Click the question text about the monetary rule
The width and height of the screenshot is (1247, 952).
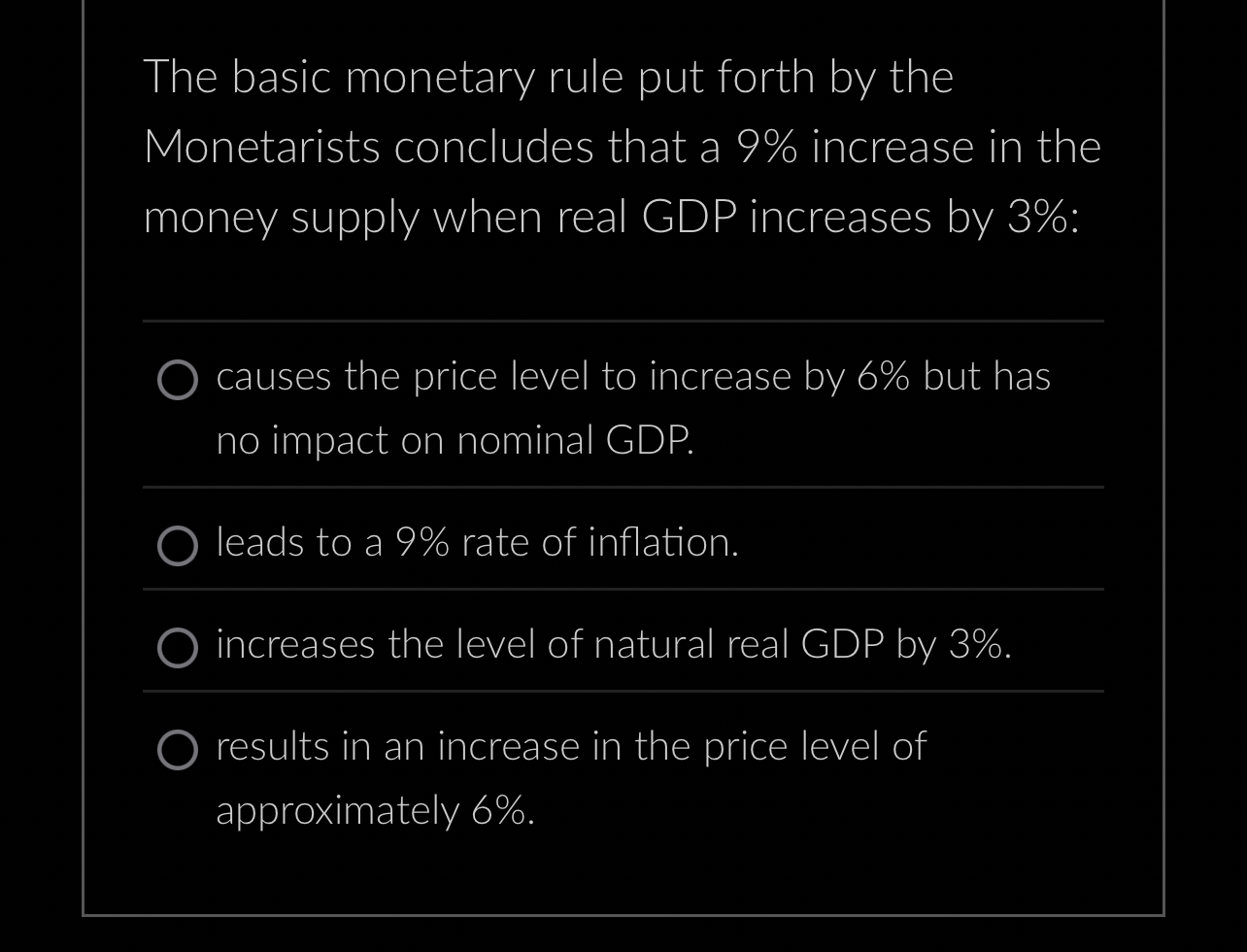622,146
